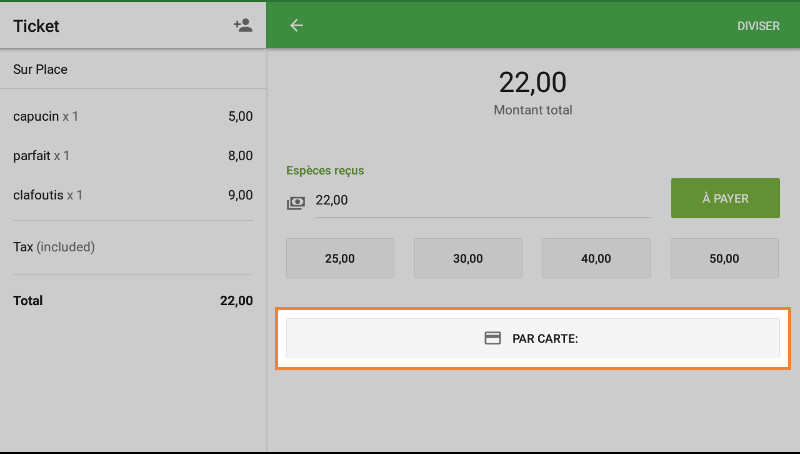Select the clafoutis ticket line

[x=132, y=195]
